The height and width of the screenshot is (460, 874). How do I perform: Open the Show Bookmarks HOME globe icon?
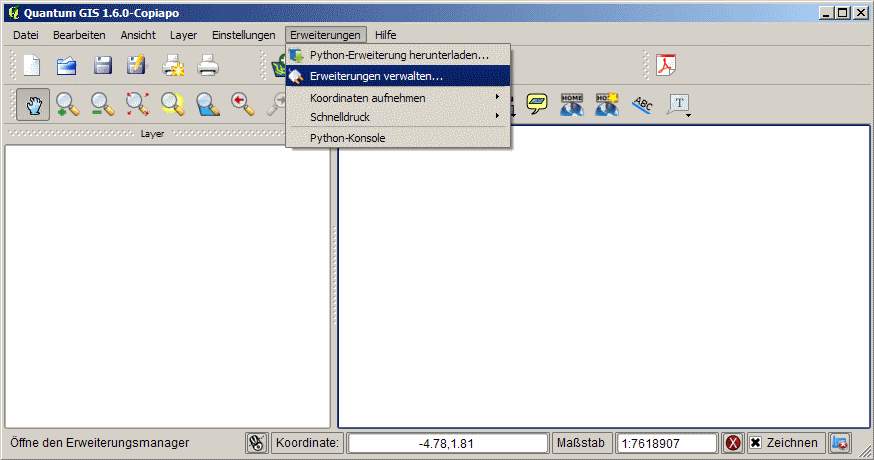coord(572,104)
